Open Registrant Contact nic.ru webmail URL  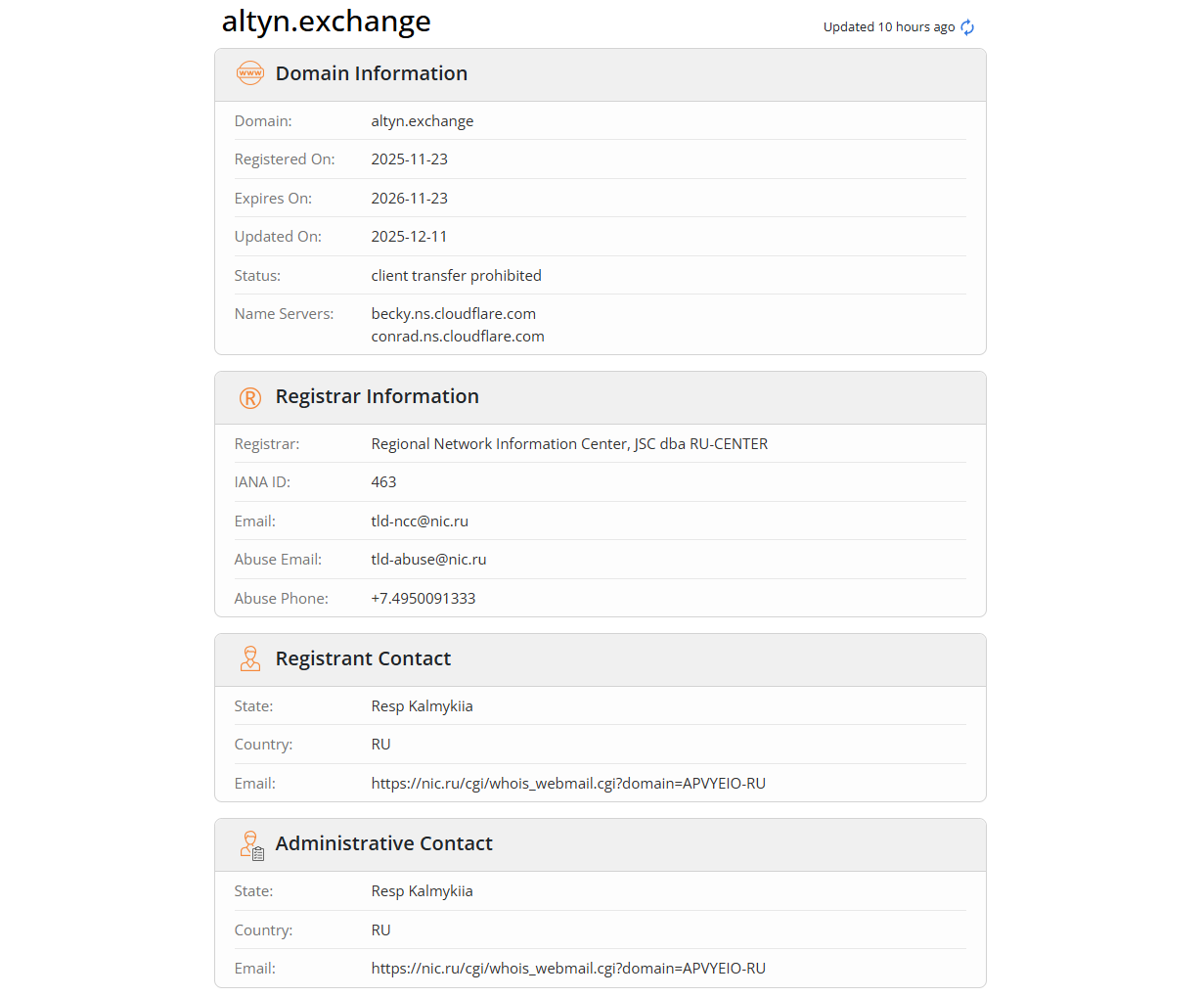[568, 784]
